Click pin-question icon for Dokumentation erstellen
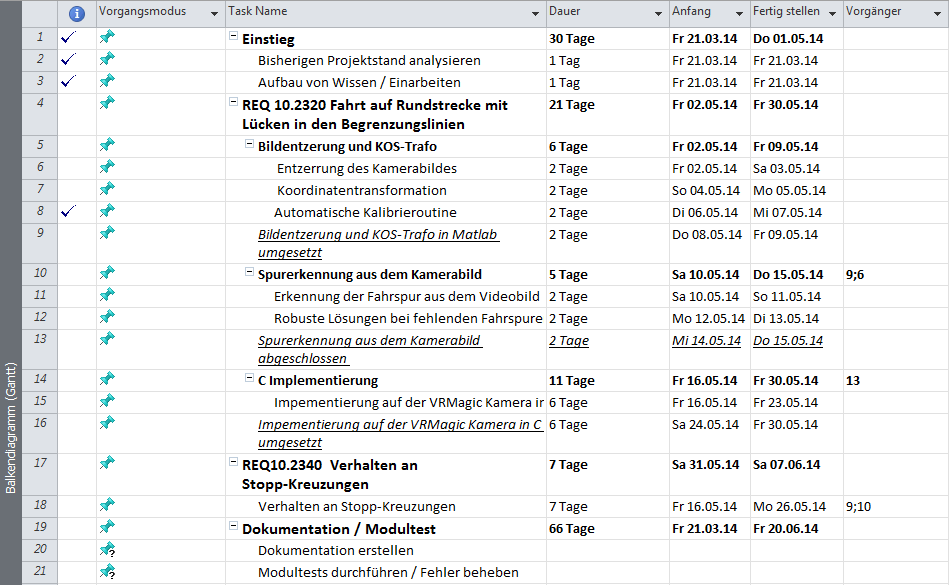The height and width of the screenshot is (585, 949). coord(107,550)
